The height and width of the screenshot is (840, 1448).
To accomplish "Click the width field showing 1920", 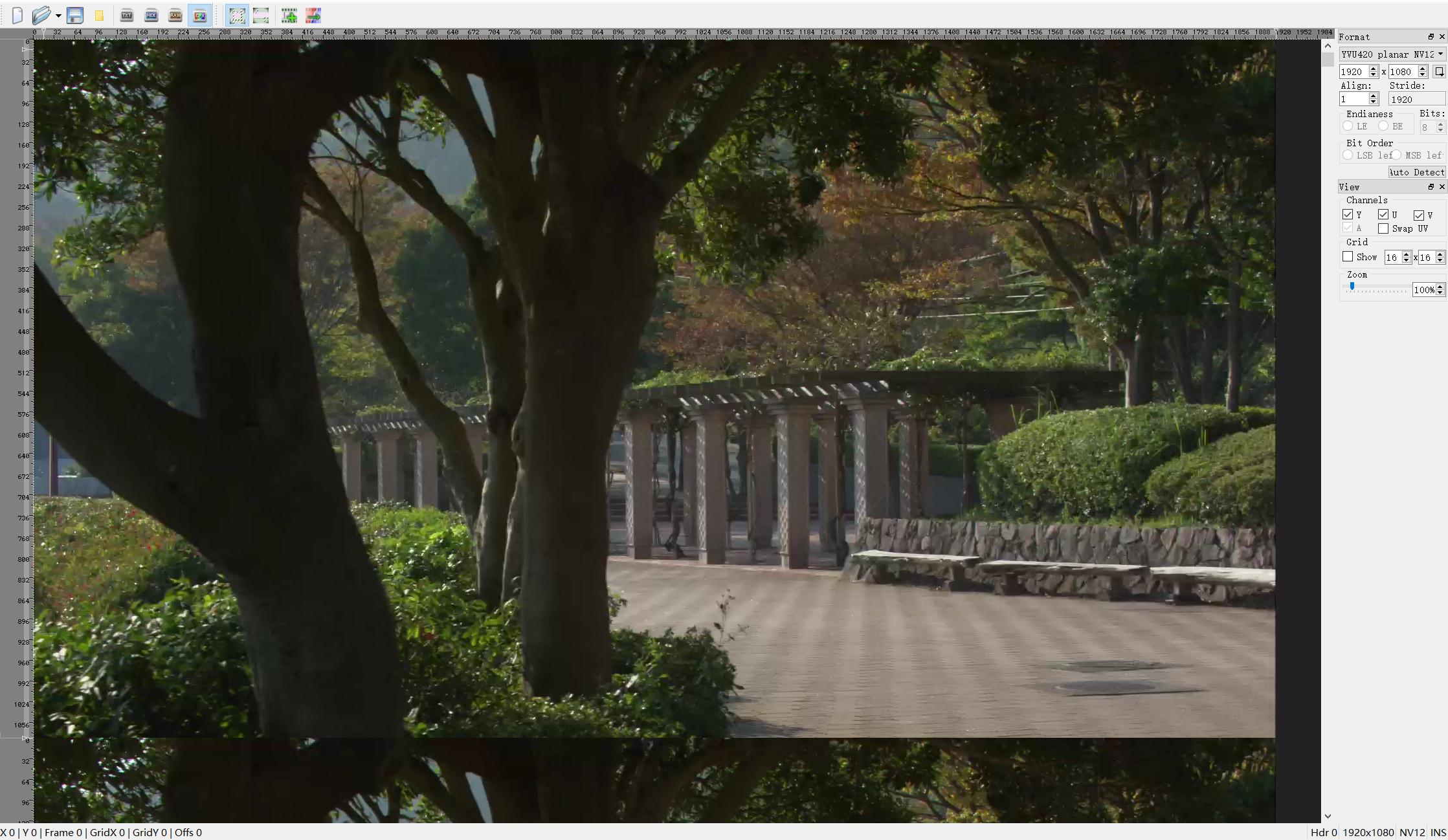I will pos(1353,72).
